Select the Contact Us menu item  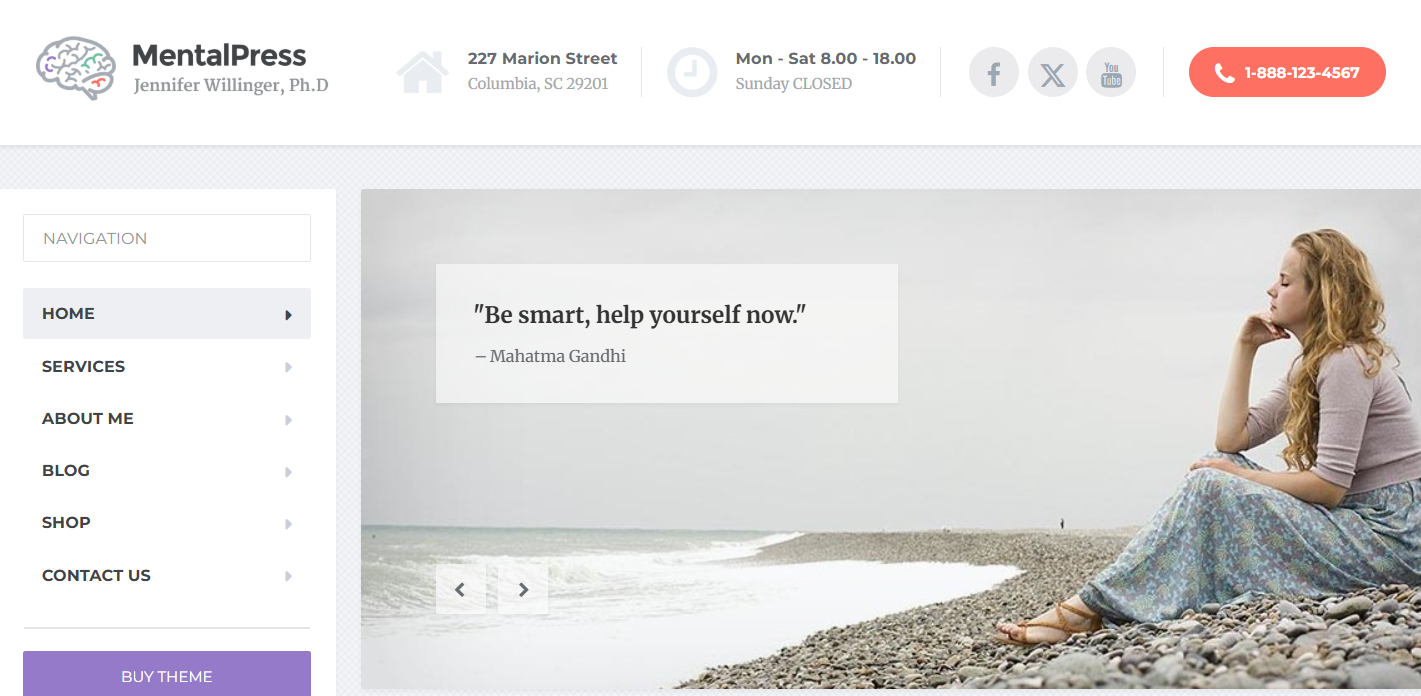[167, 576]
